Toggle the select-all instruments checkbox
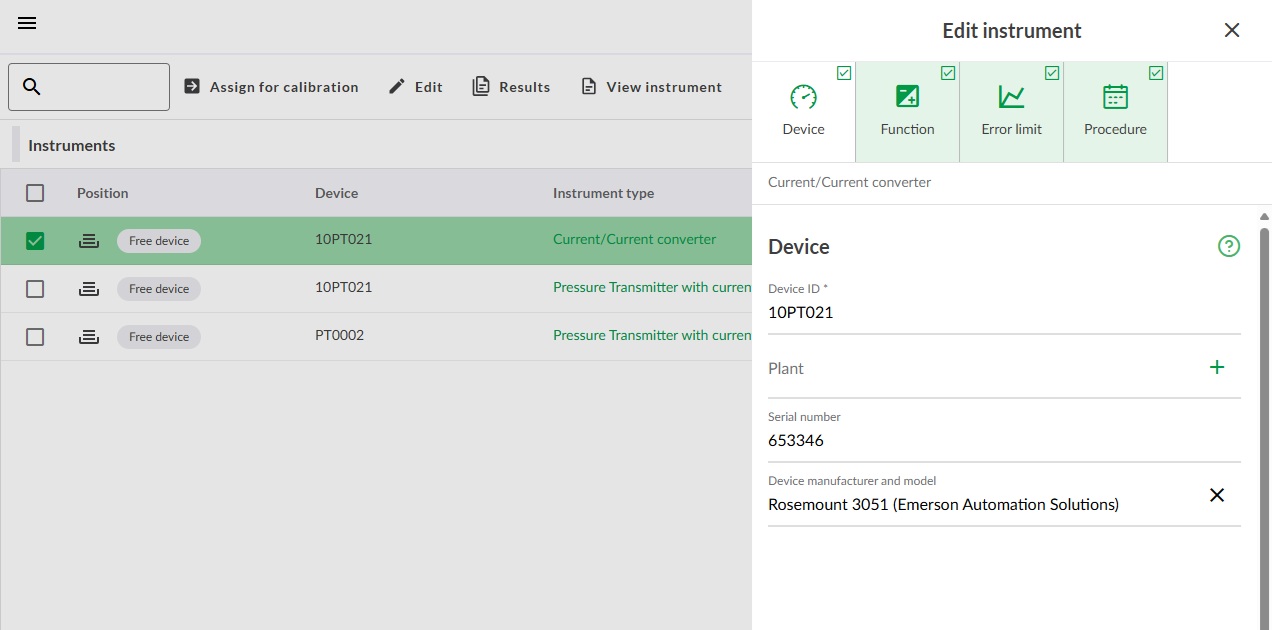The height and width of the screenshot is (630, 1272). pos(35,193)
